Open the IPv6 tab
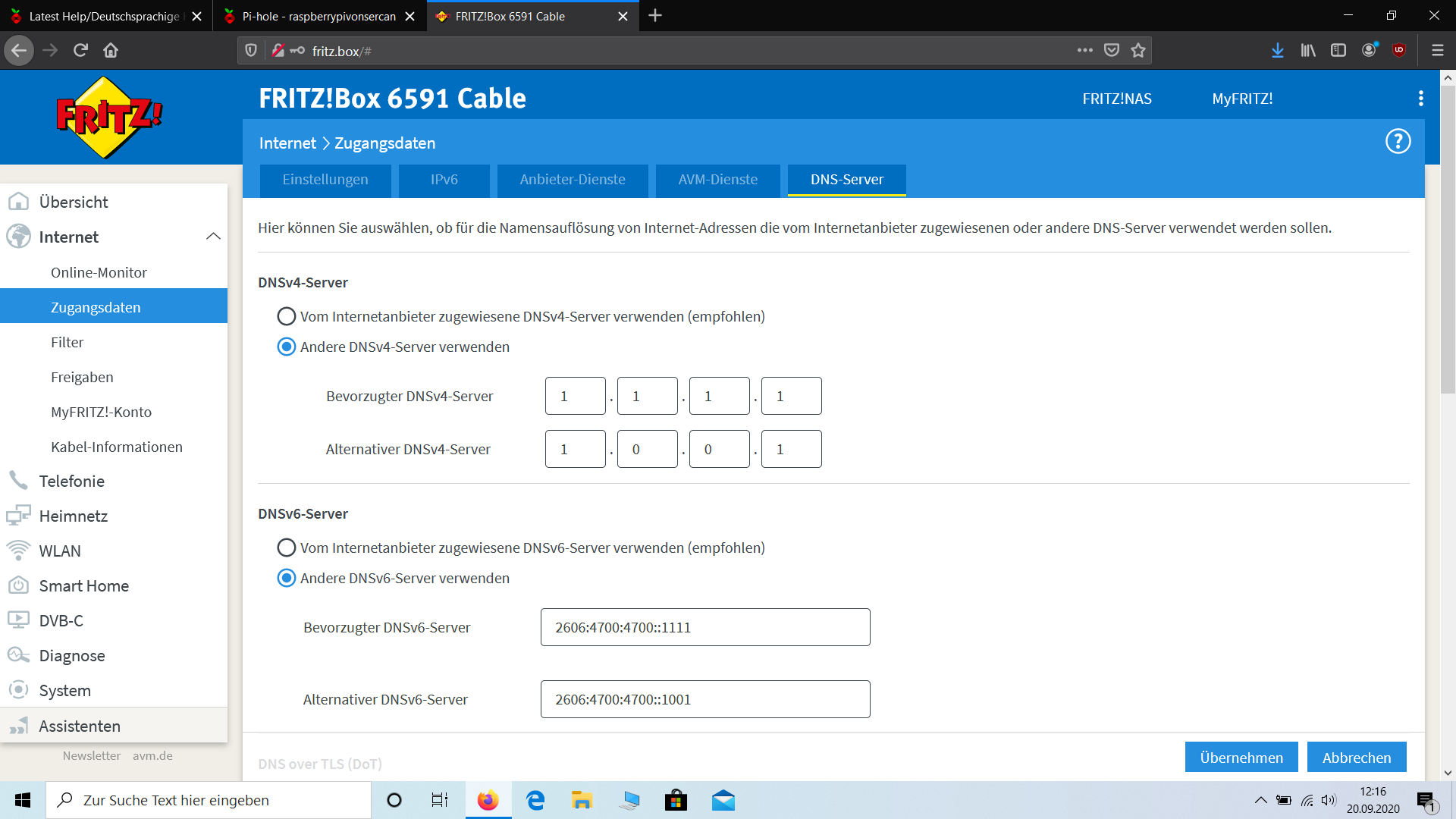The image size is (1456, 819). coord(444,180)
